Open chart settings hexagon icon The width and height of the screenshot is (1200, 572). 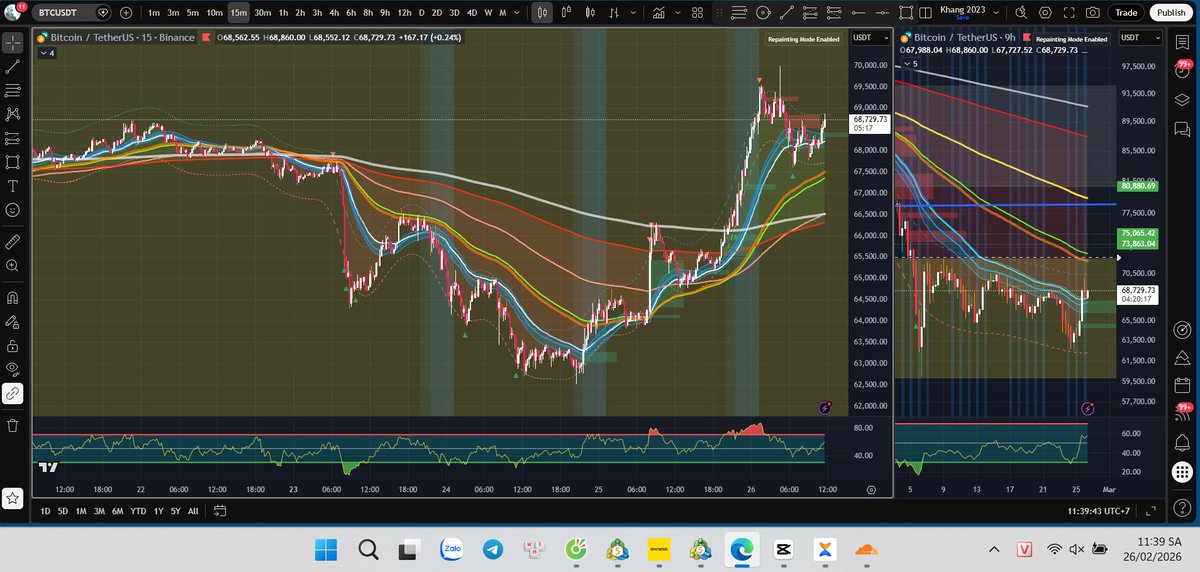1046,13
